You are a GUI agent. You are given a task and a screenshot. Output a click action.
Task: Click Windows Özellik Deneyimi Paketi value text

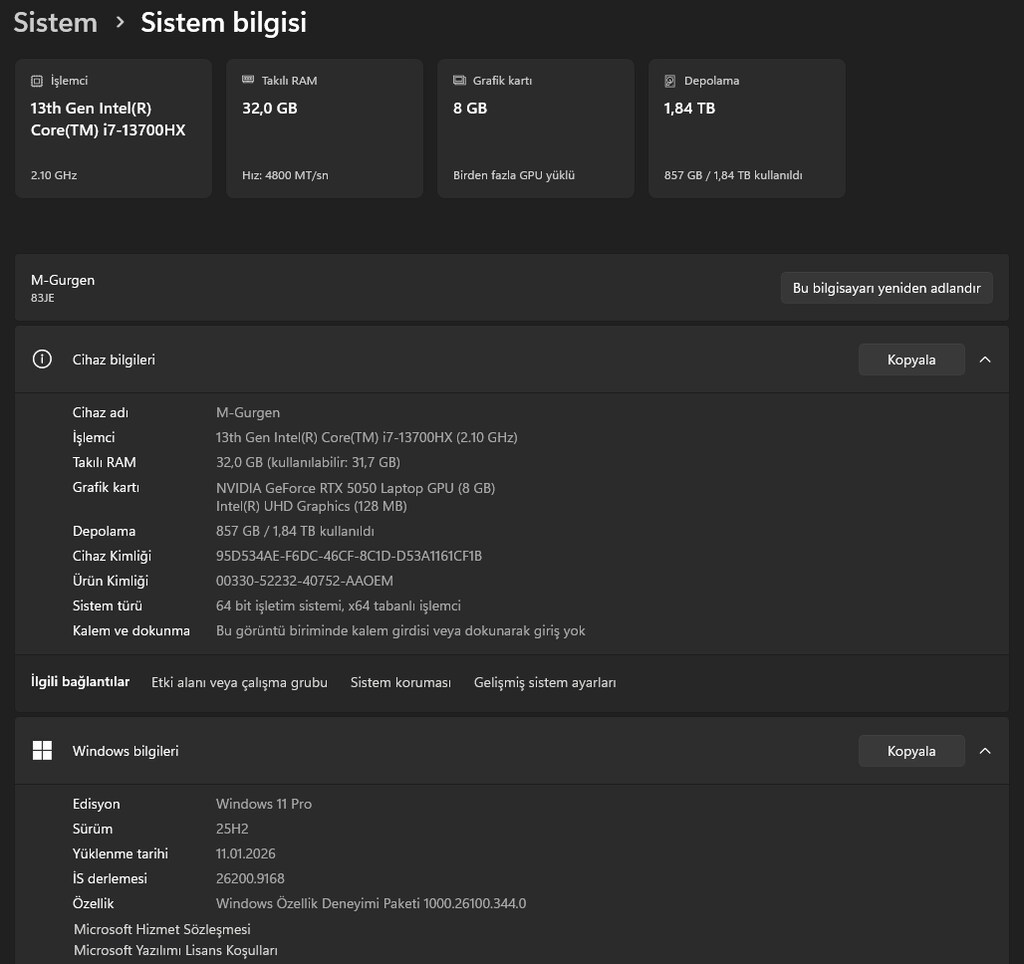click(371, 903)
